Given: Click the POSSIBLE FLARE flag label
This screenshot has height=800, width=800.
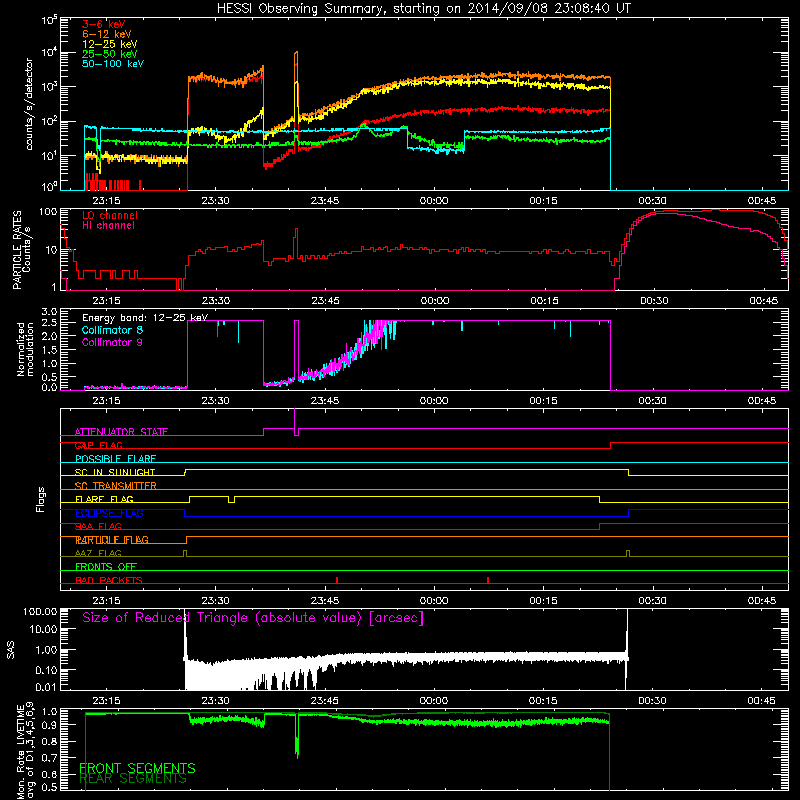Looking at the screenshot, I should pos(115,459).
